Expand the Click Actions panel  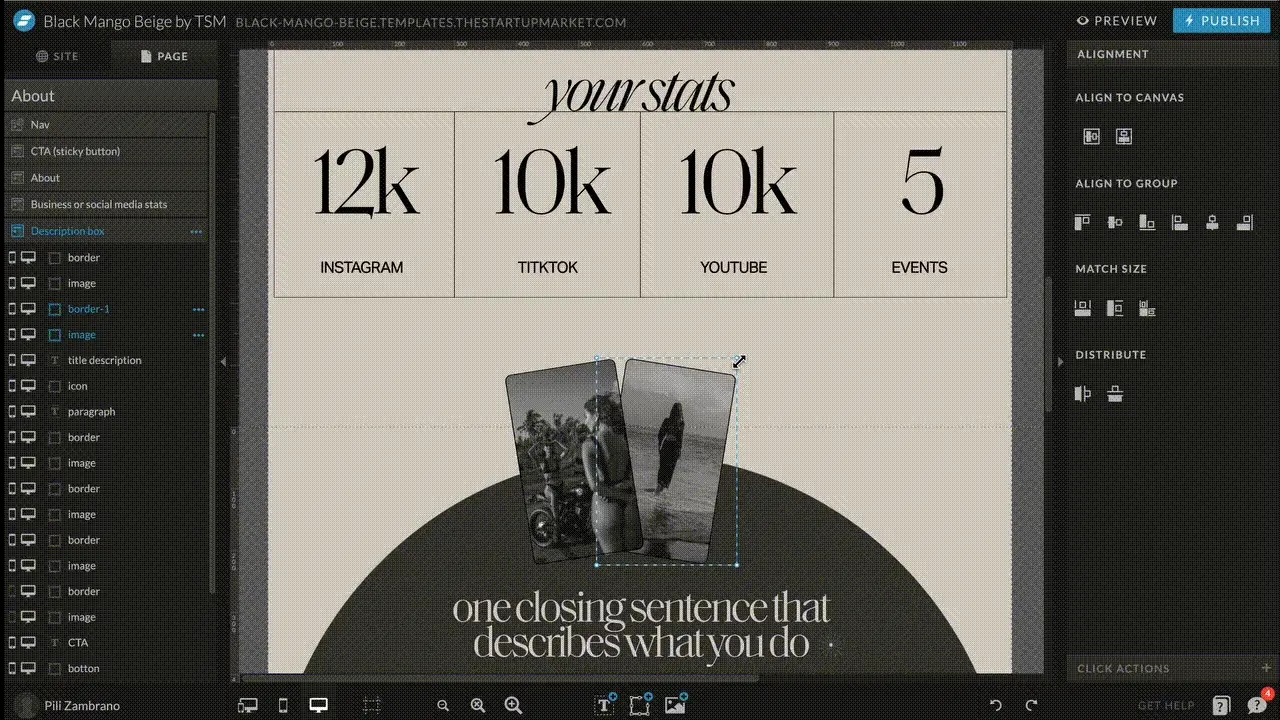click(x=1266, y=668)
